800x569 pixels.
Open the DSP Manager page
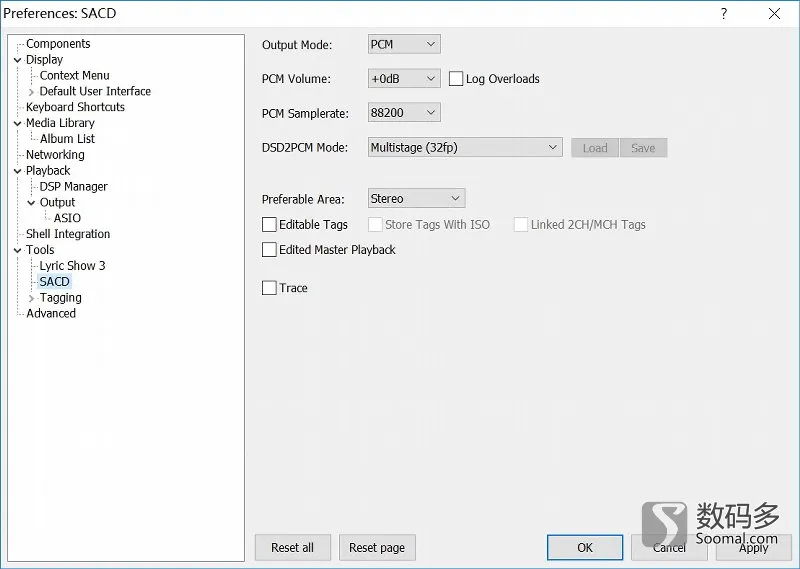73,187
